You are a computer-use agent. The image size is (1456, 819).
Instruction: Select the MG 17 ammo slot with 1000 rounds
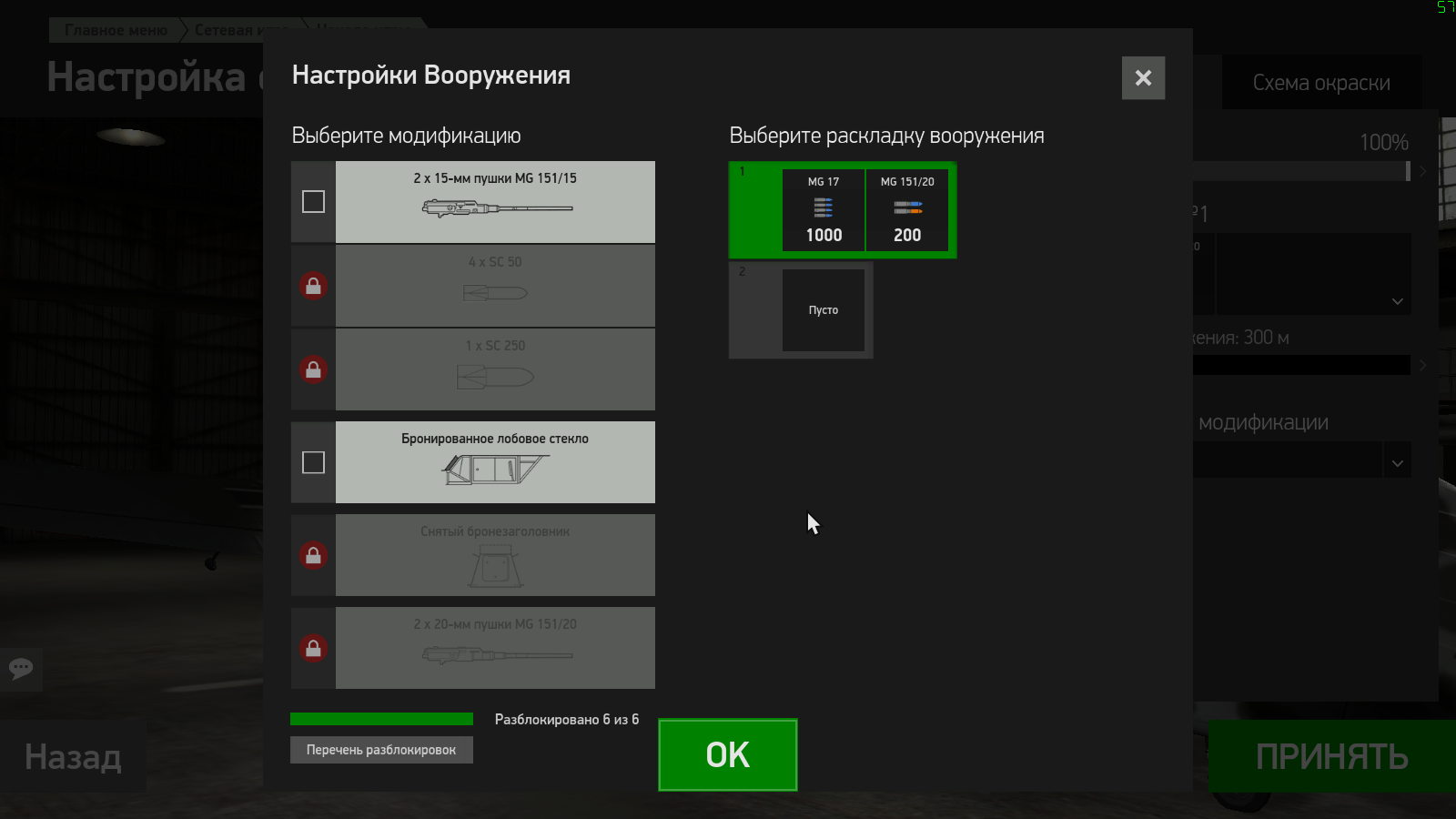pyautogui.click(x=824, y=210)
